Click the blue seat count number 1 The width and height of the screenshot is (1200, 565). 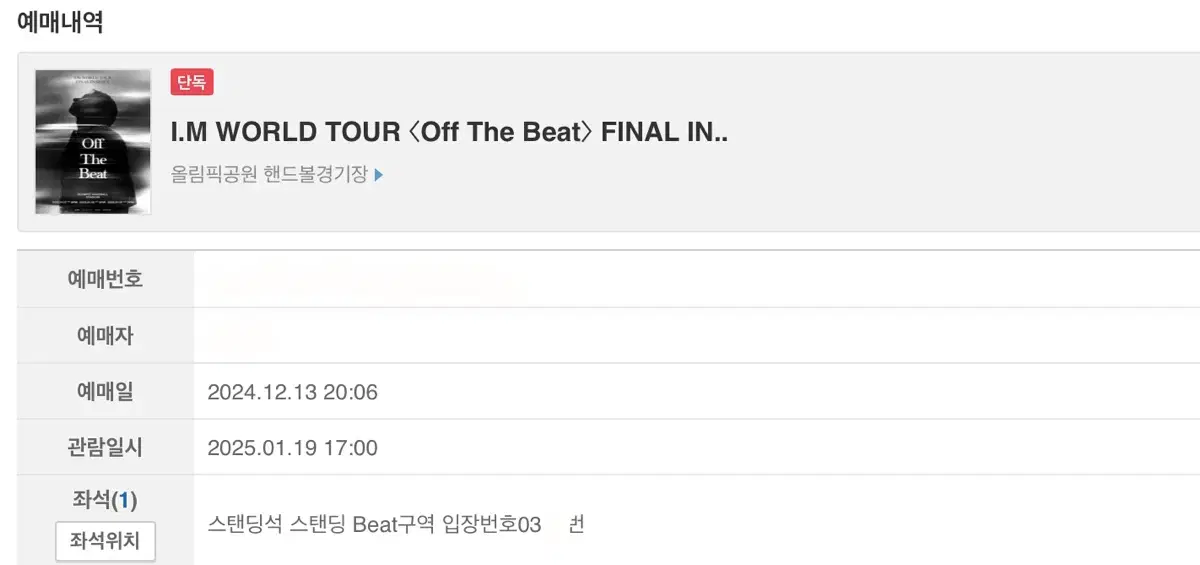click(x=124, y=500)
